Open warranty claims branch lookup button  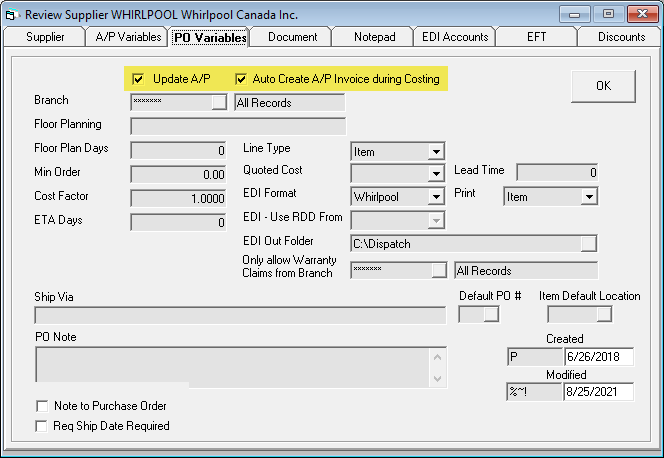[439, 270]
